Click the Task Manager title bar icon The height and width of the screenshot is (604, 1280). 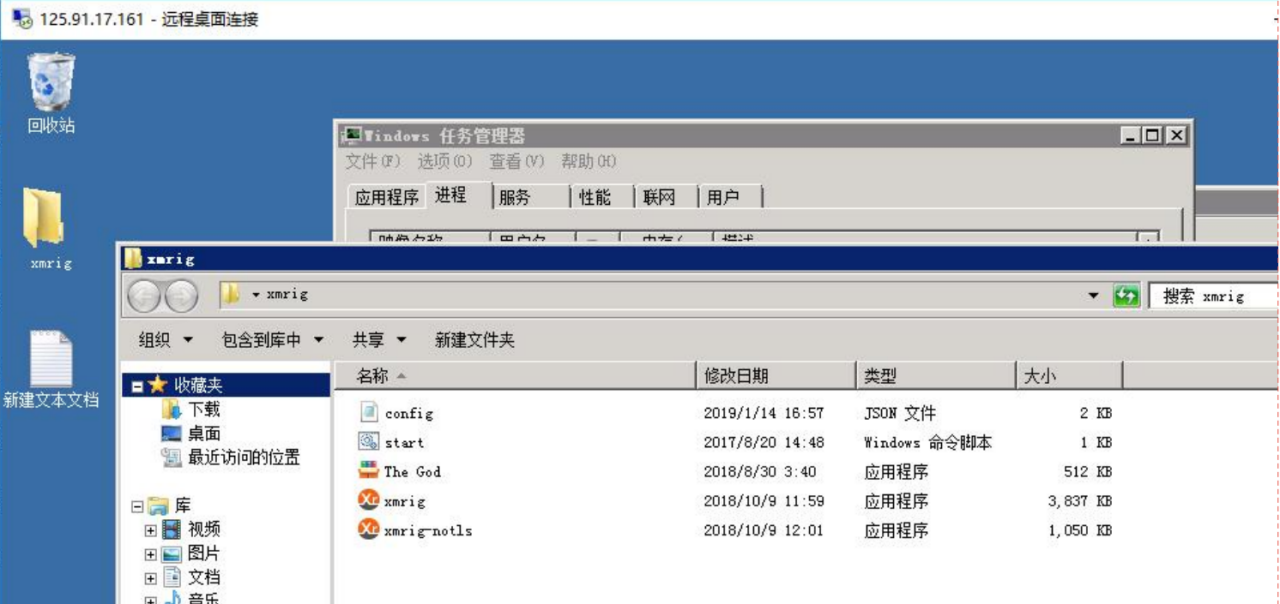(351, 135)
